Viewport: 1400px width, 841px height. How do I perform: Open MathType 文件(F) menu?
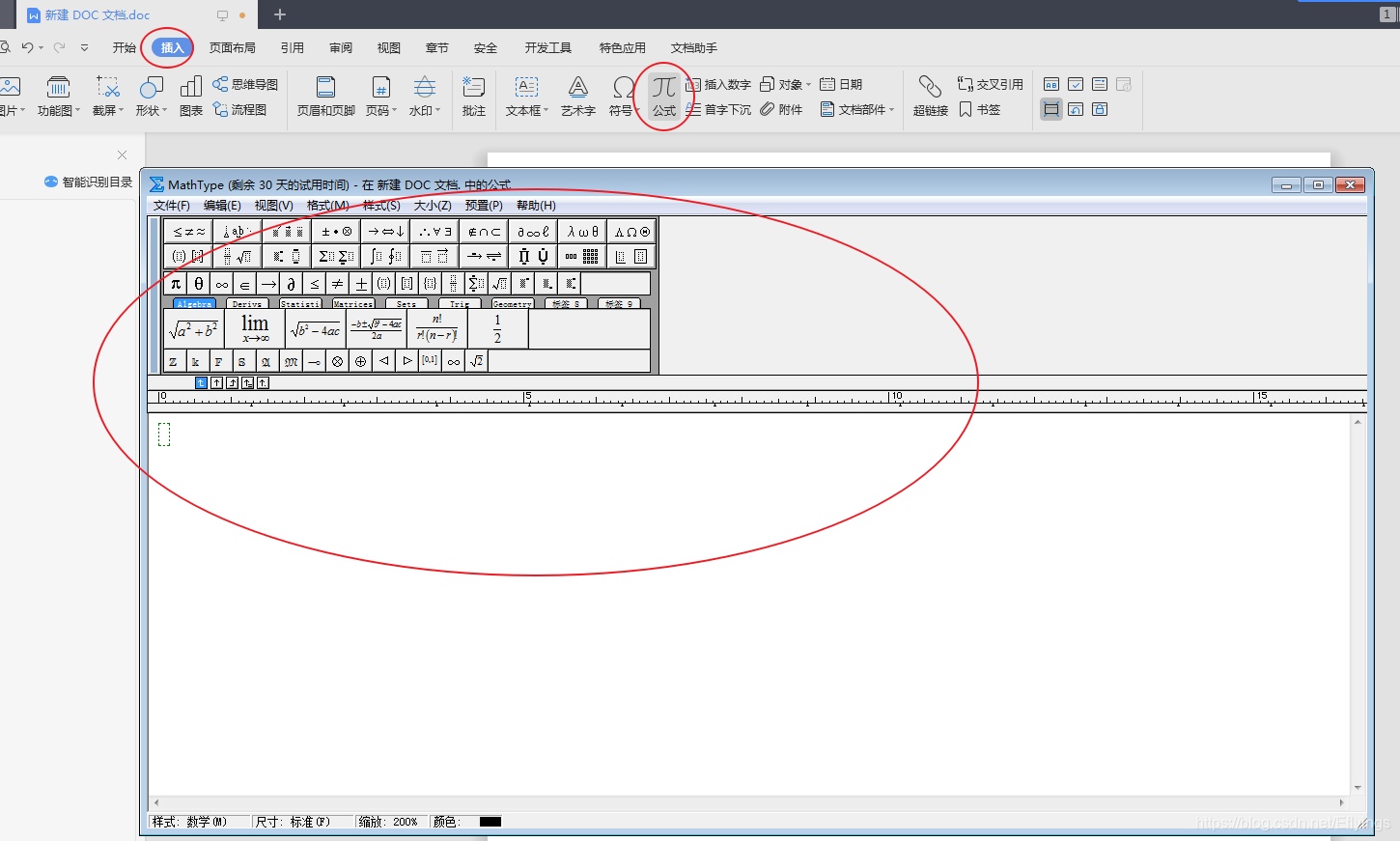(x=171, y=205)
